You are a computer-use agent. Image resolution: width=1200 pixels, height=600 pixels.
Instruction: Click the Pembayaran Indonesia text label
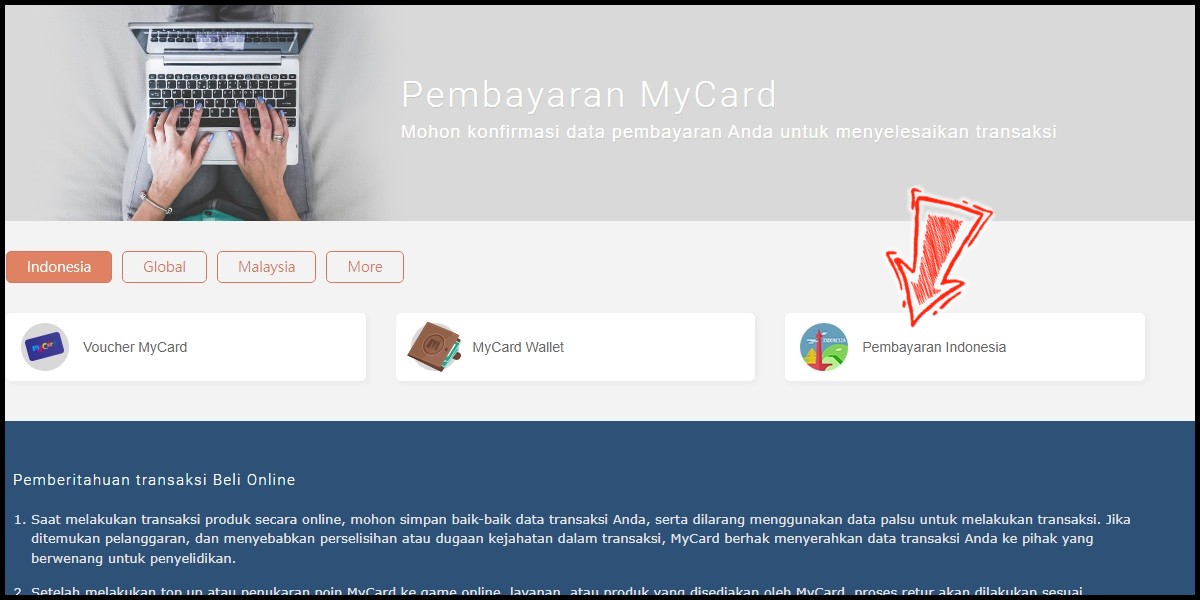(x=934, y=347)
